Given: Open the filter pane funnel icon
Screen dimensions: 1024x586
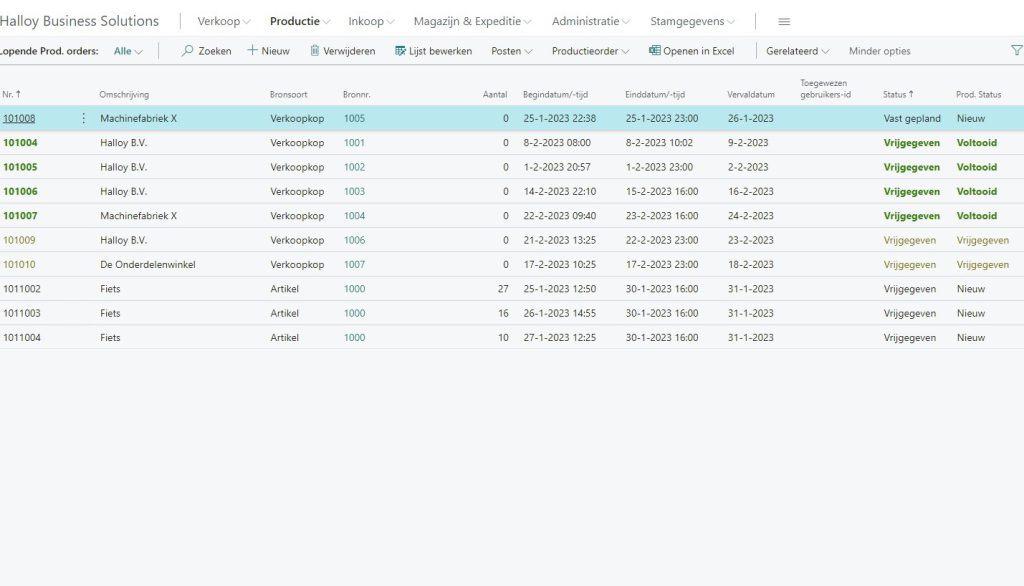Looking at the screenshot, I should tap(1016, 51).
